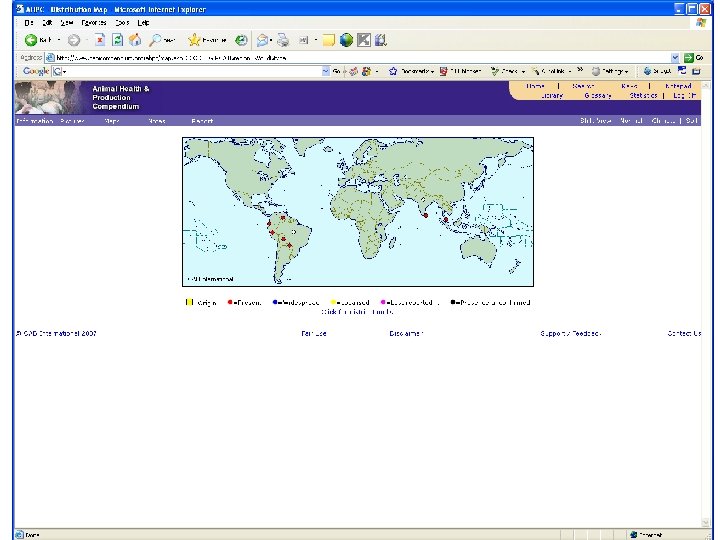The width and height of the screenshot is (720, 540).
Task: Switch to the Report tab in the navigation bar
Action: coord(202,121)
